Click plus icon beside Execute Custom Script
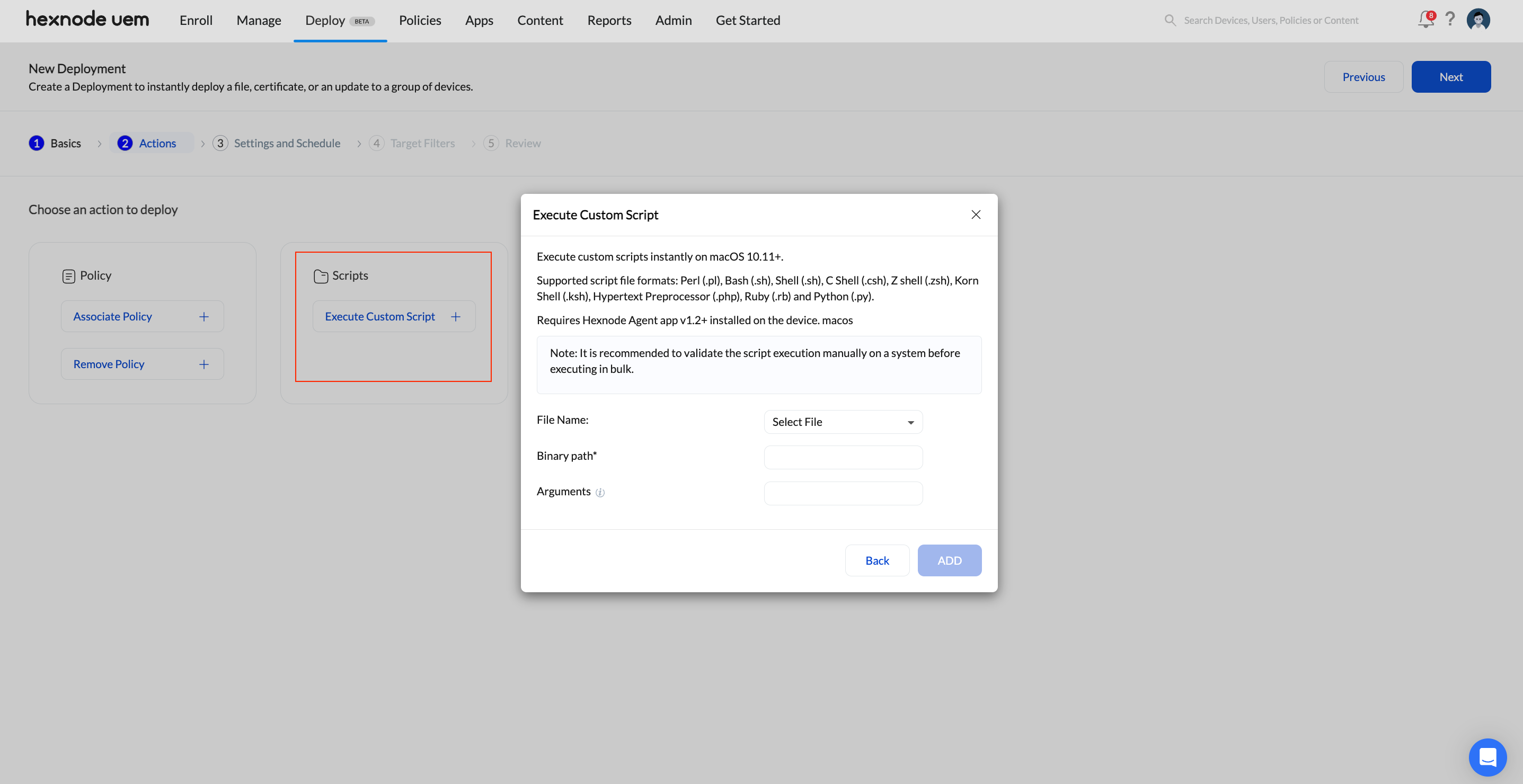This screenshot has height=784, width=1523. (456, 317)
